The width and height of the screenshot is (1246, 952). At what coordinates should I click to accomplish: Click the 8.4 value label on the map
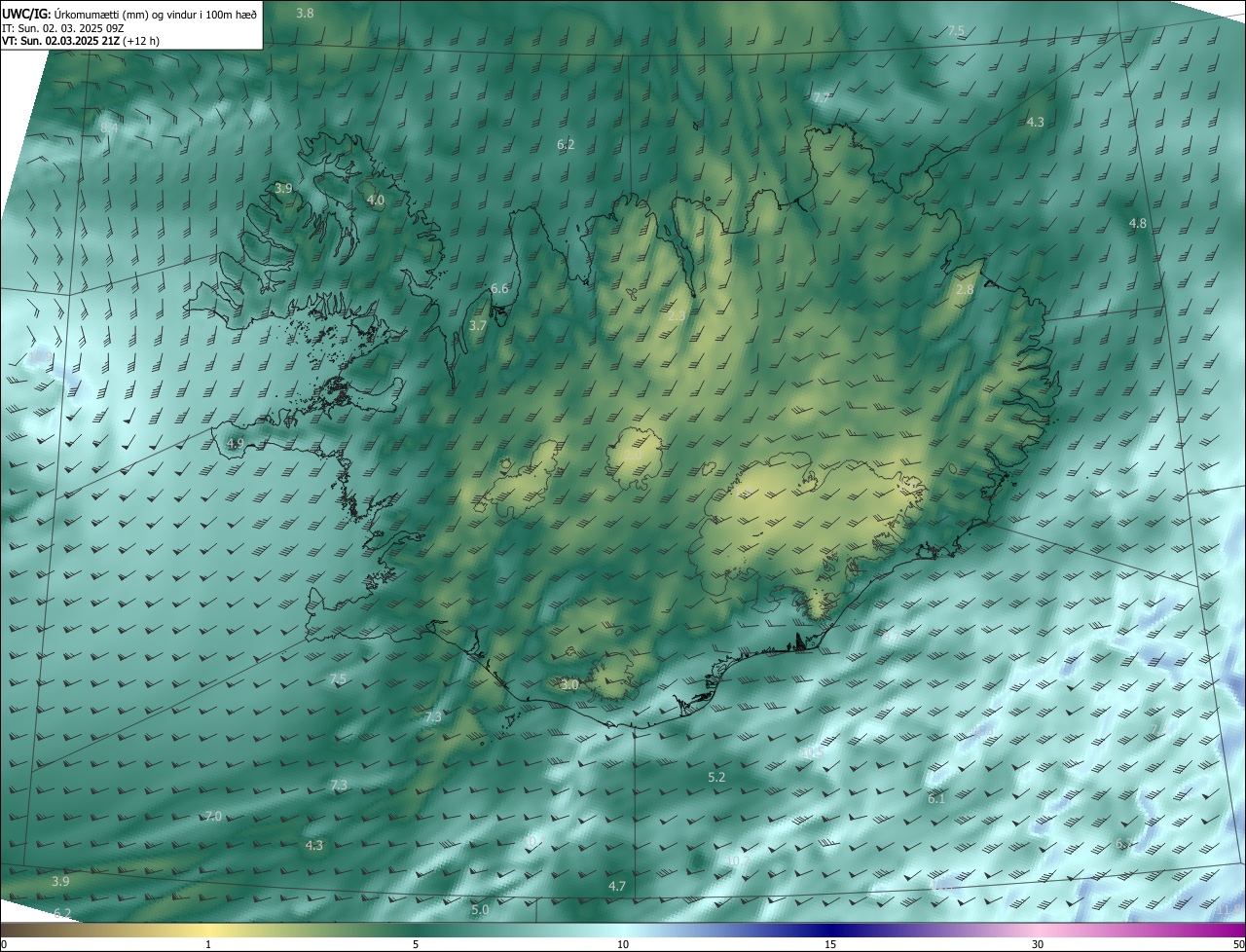109,128
